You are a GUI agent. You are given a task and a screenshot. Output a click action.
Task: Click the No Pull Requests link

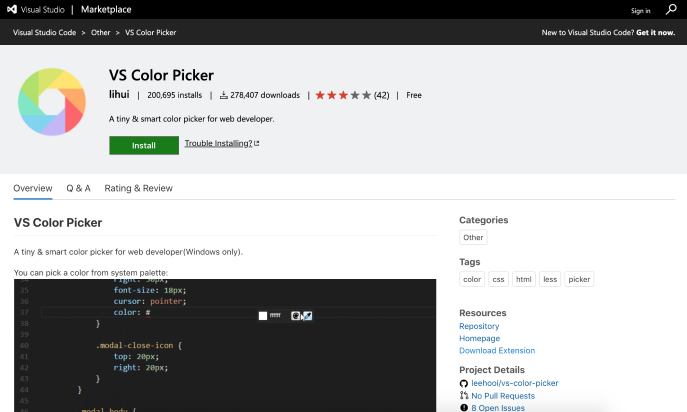click(x=503, y=396)
